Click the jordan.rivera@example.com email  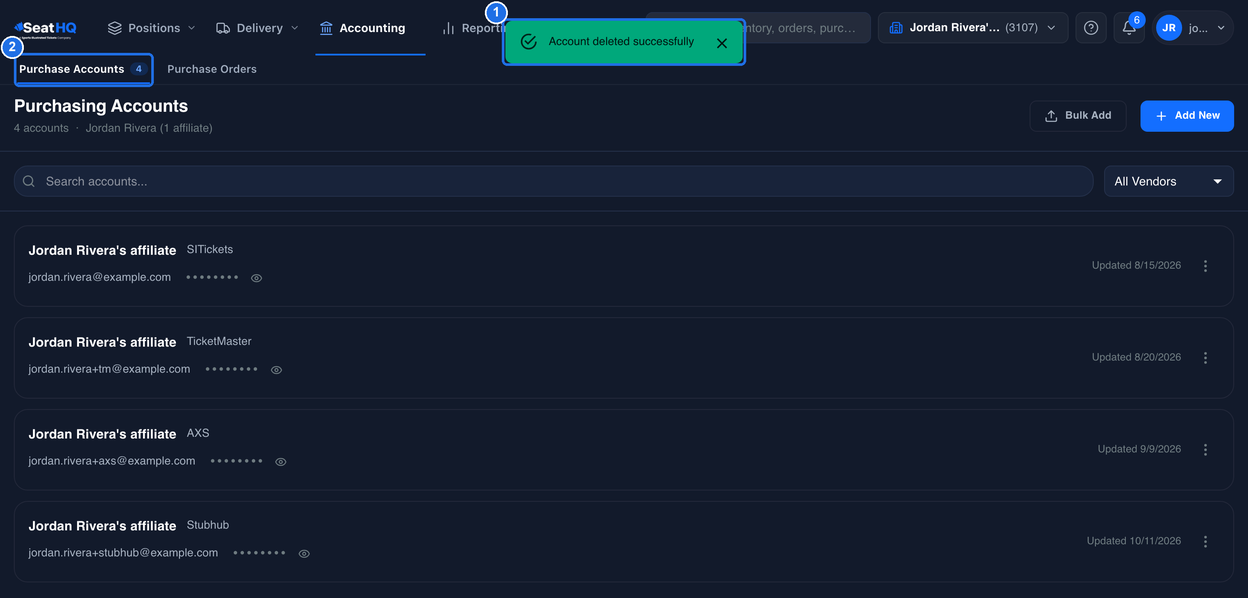[x=99, y=277]
